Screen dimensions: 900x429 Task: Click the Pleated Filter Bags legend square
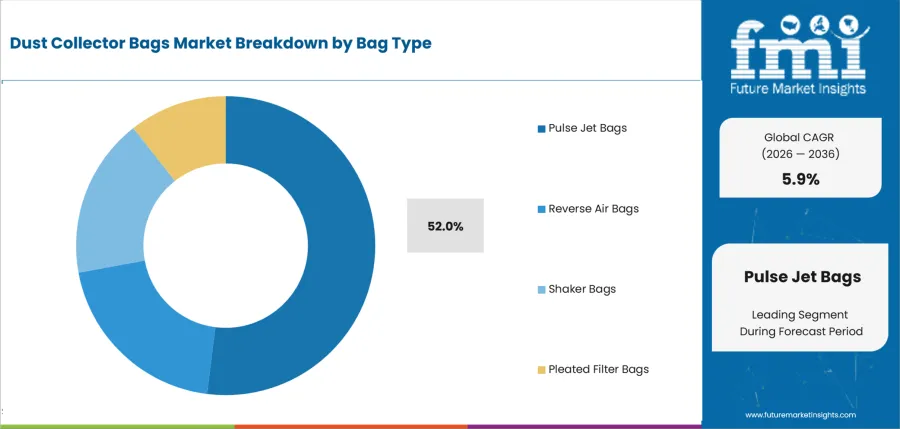(x=541, y=370)
